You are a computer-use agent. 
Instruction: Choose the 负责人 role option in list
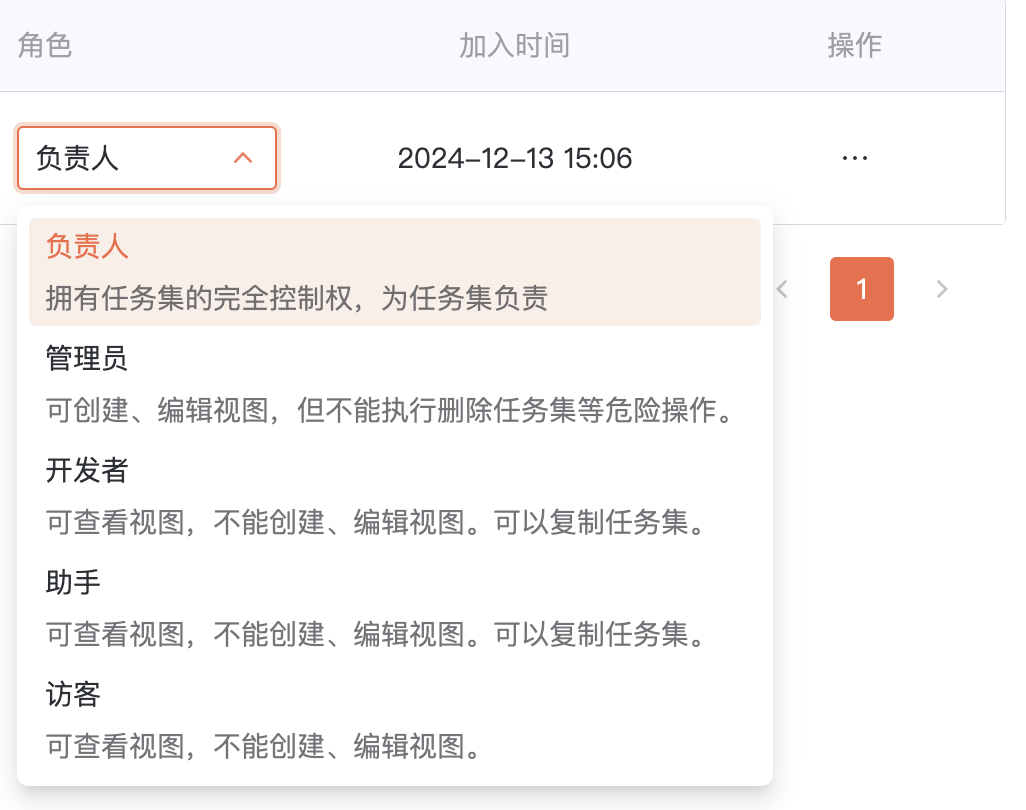point(87,247)
